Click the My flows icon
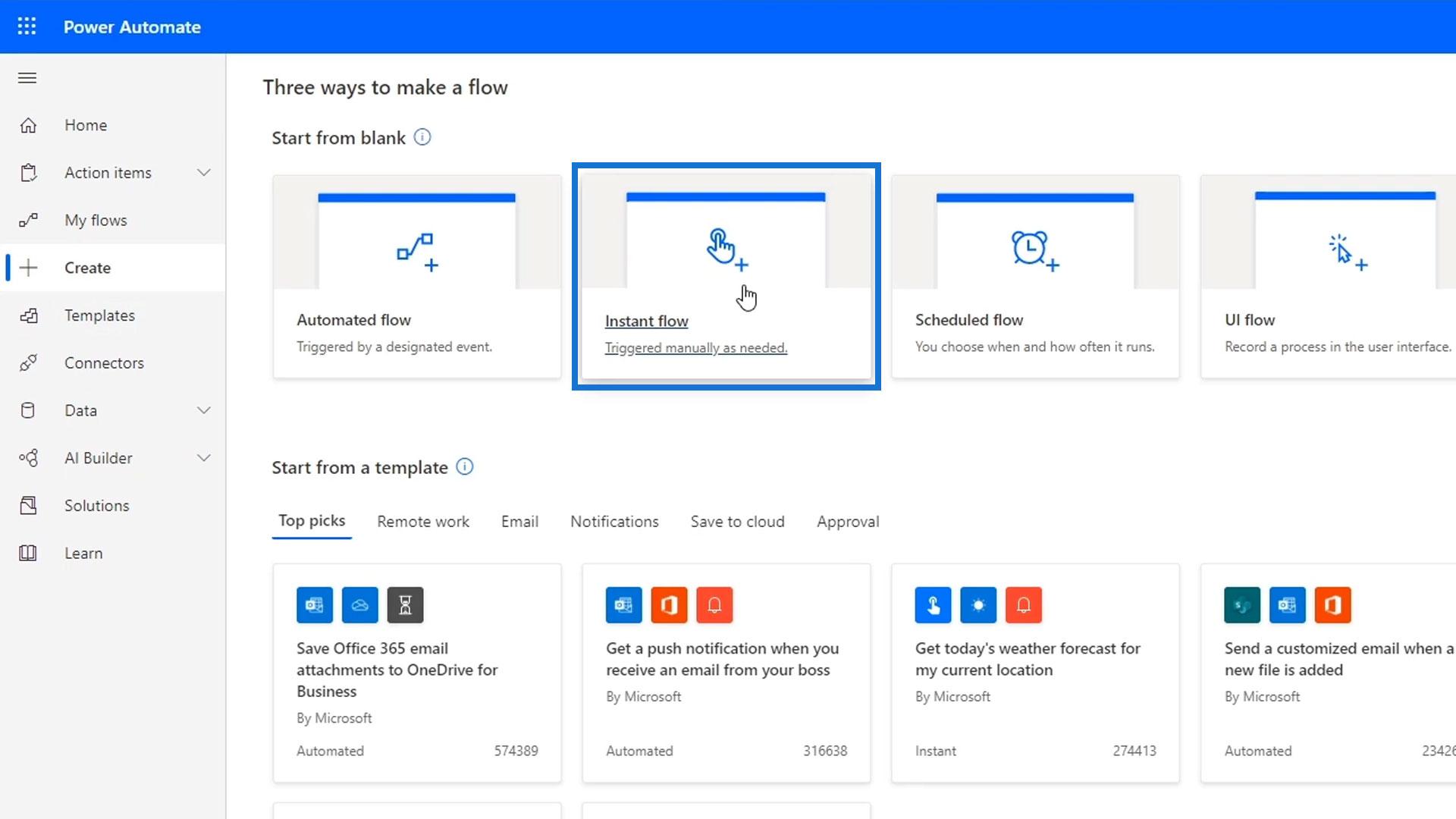This screenshot has height=819, width=1456. [x=28, y=221]
